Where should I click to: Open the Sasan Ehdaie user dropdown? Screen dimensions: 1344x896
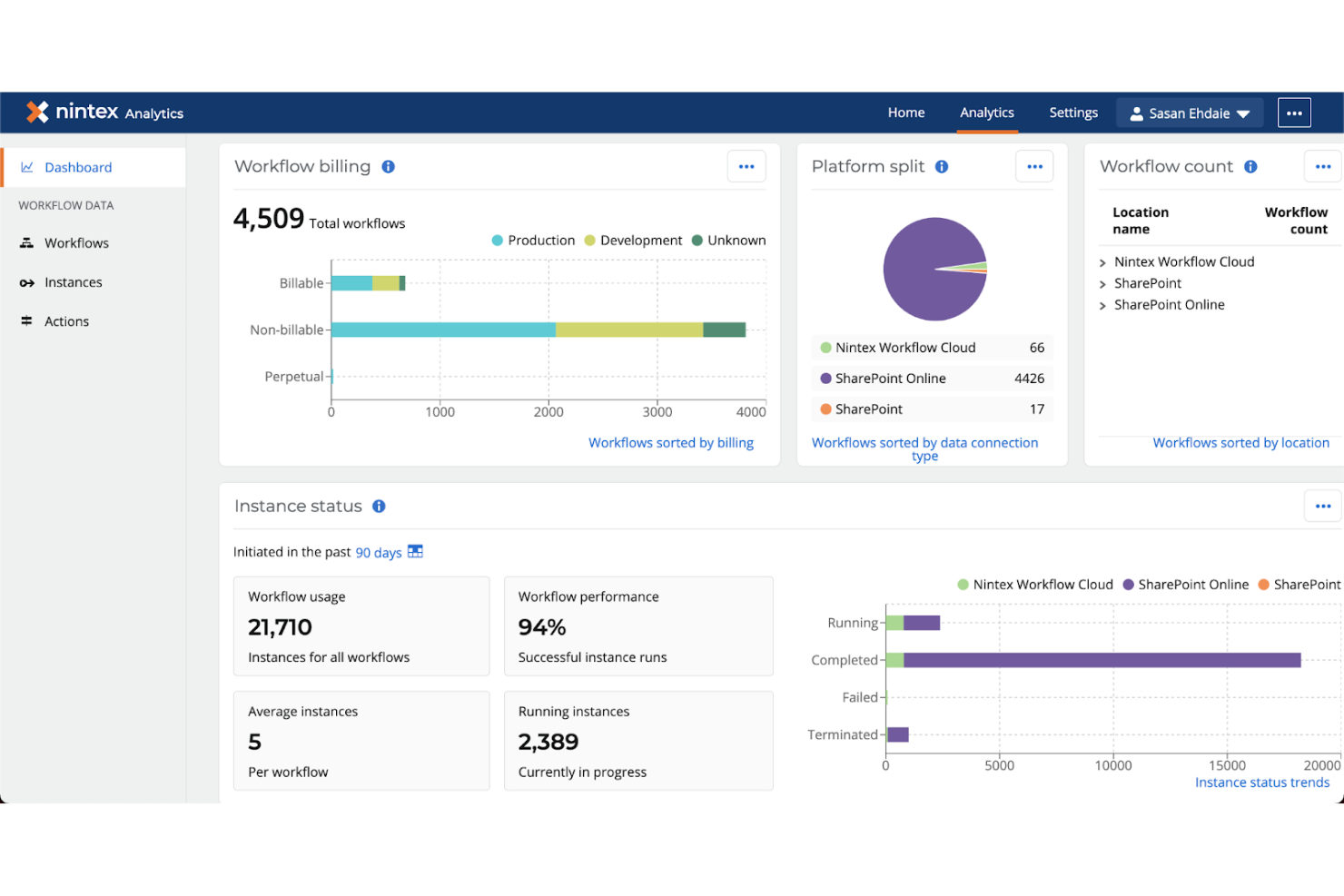[x=1190, y=113]
